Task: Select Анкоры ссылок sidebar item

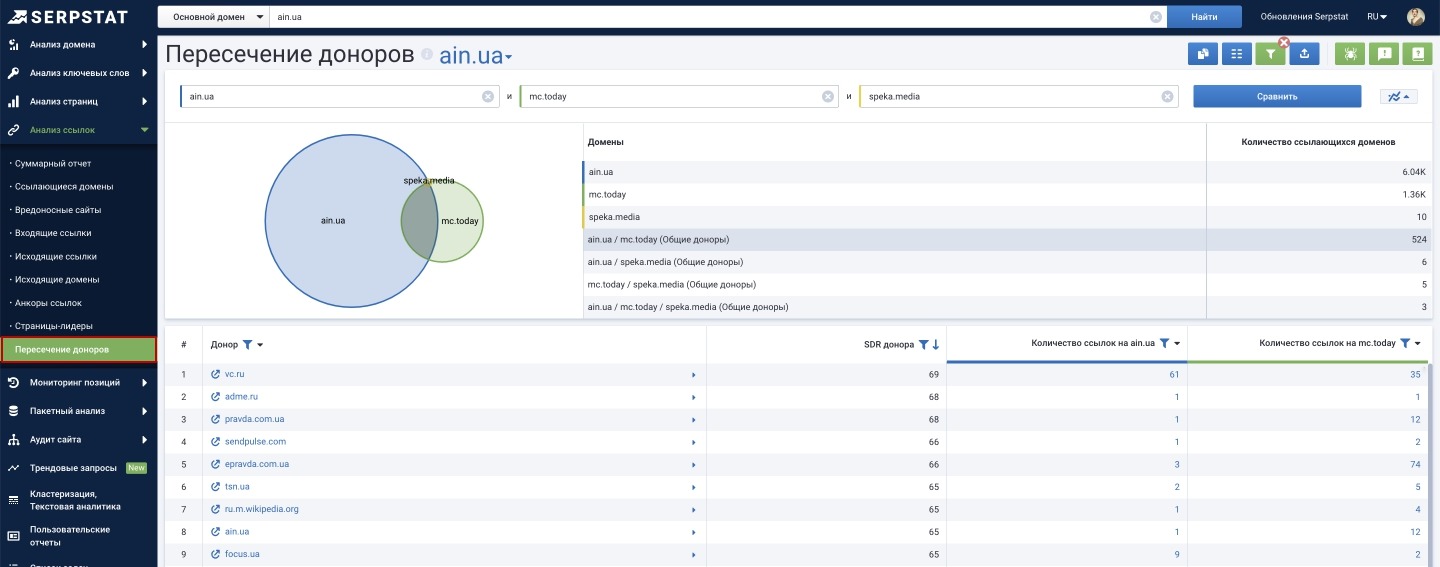Action: (x=48, y=302)
